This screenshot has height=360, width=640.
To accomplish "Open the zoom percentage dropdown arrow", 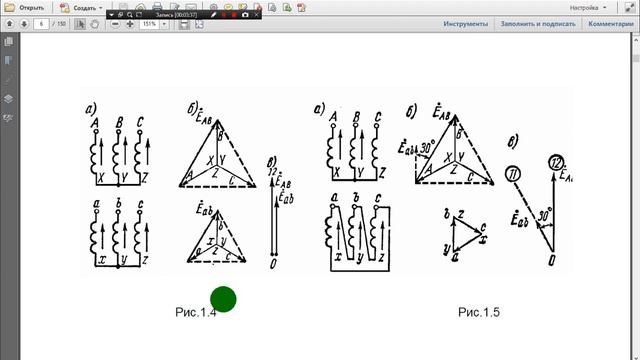I will (x=164, y=24).
